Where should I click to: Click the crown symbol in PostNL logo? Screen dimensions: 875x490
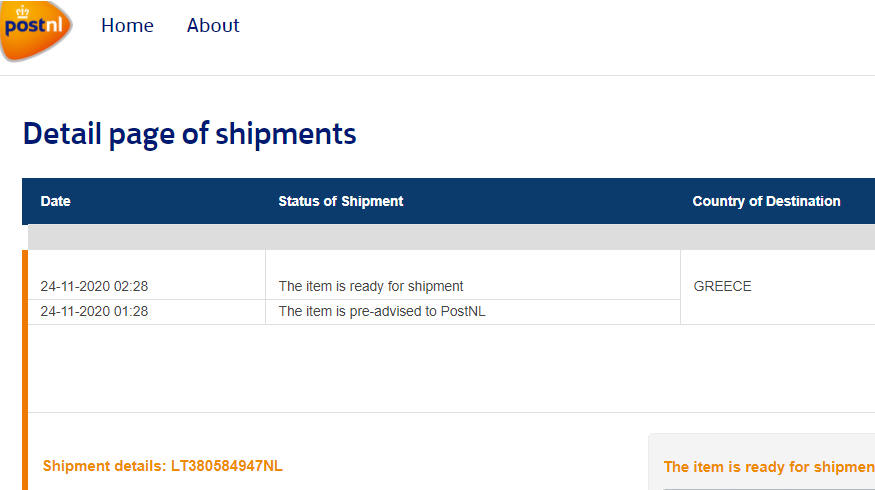pos(22,12)
